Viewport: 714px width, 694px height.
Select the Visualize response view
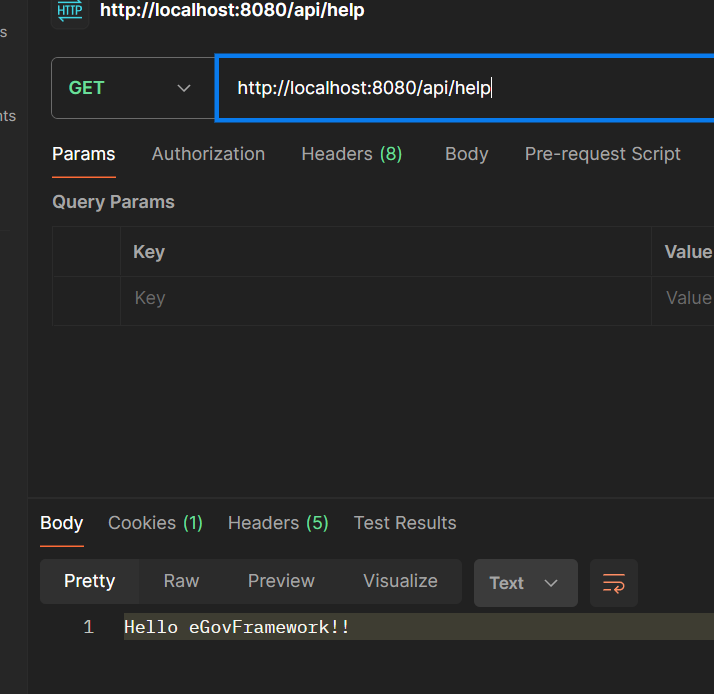(400, 581)
